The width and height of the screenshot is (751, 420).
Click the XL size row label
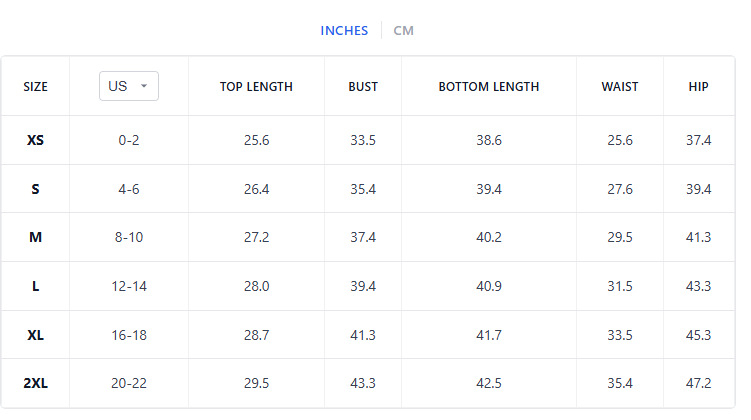coord(35,335)
